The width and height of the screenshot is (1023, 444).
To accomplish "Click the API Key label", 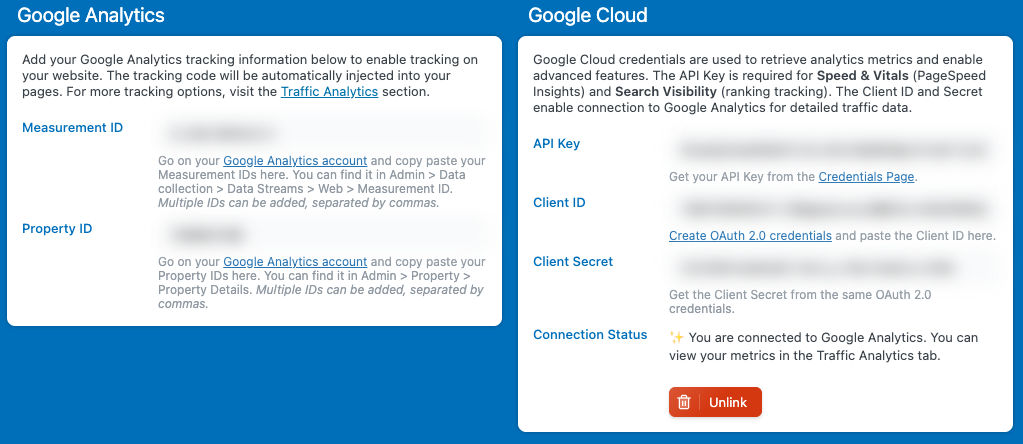I will (x=556, y=144).
